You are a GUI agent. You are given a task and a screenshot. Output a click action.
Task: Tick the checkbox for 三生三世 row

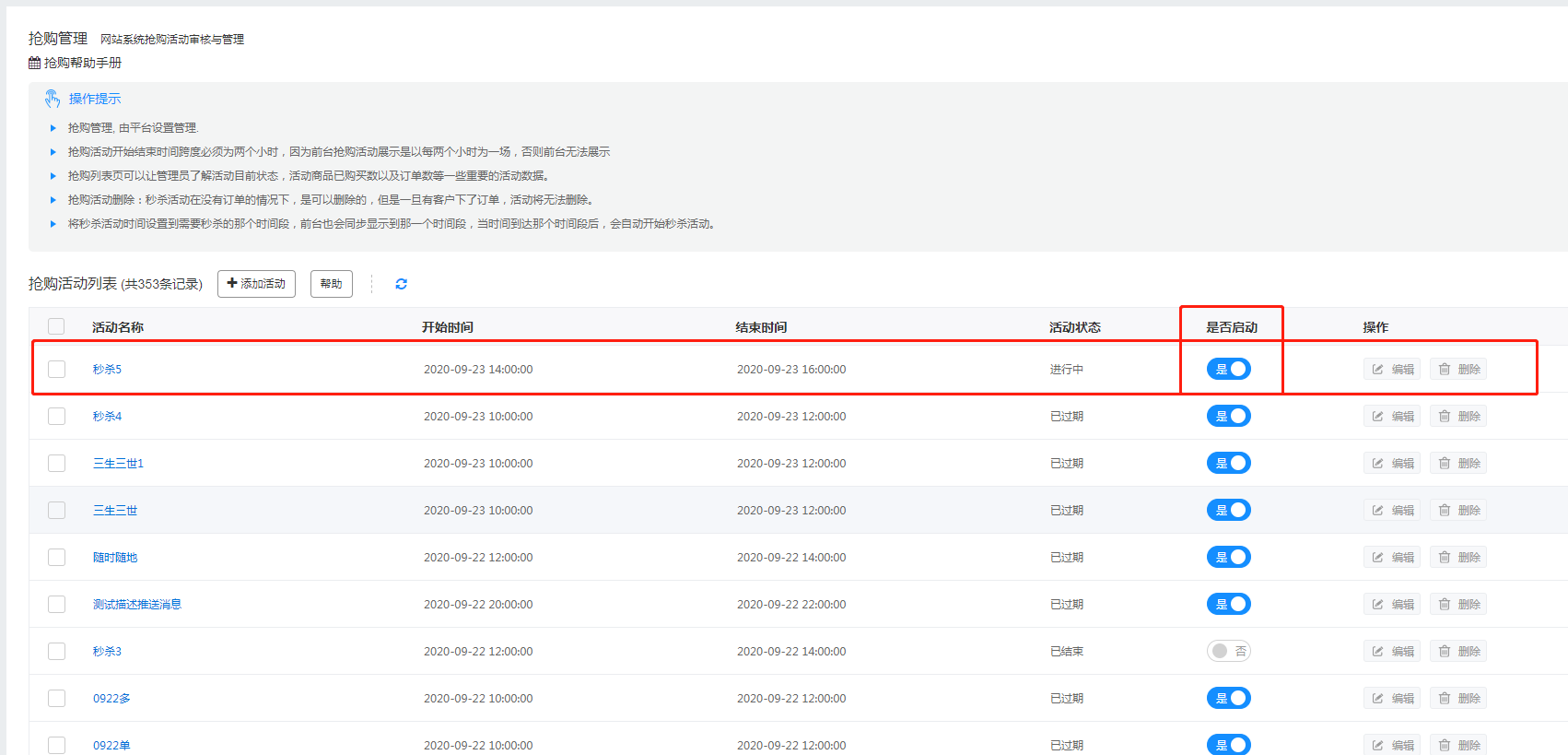[x=57, y=511]
